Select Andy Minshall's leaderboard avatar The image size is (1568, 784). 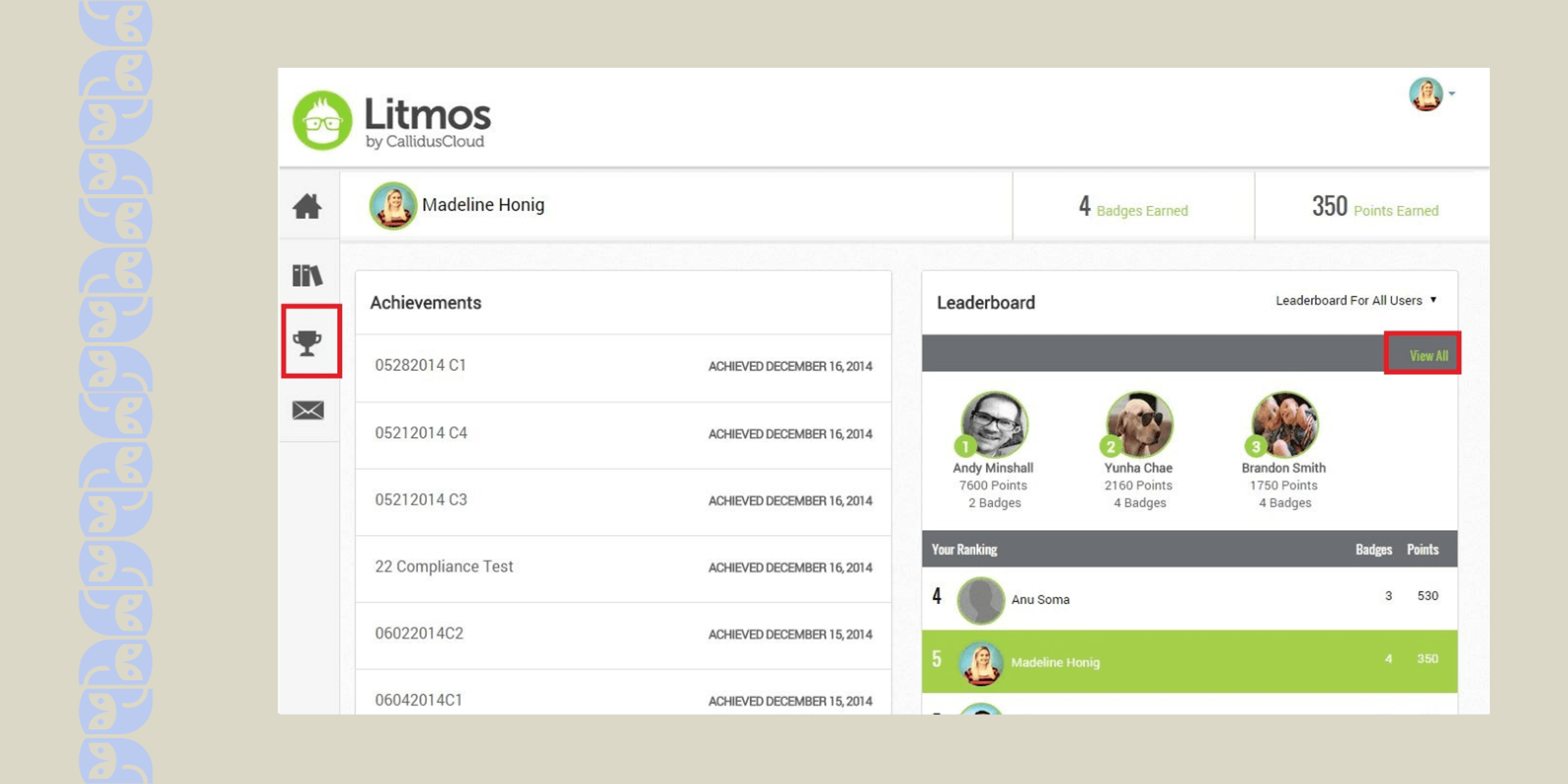coord(995,424)
